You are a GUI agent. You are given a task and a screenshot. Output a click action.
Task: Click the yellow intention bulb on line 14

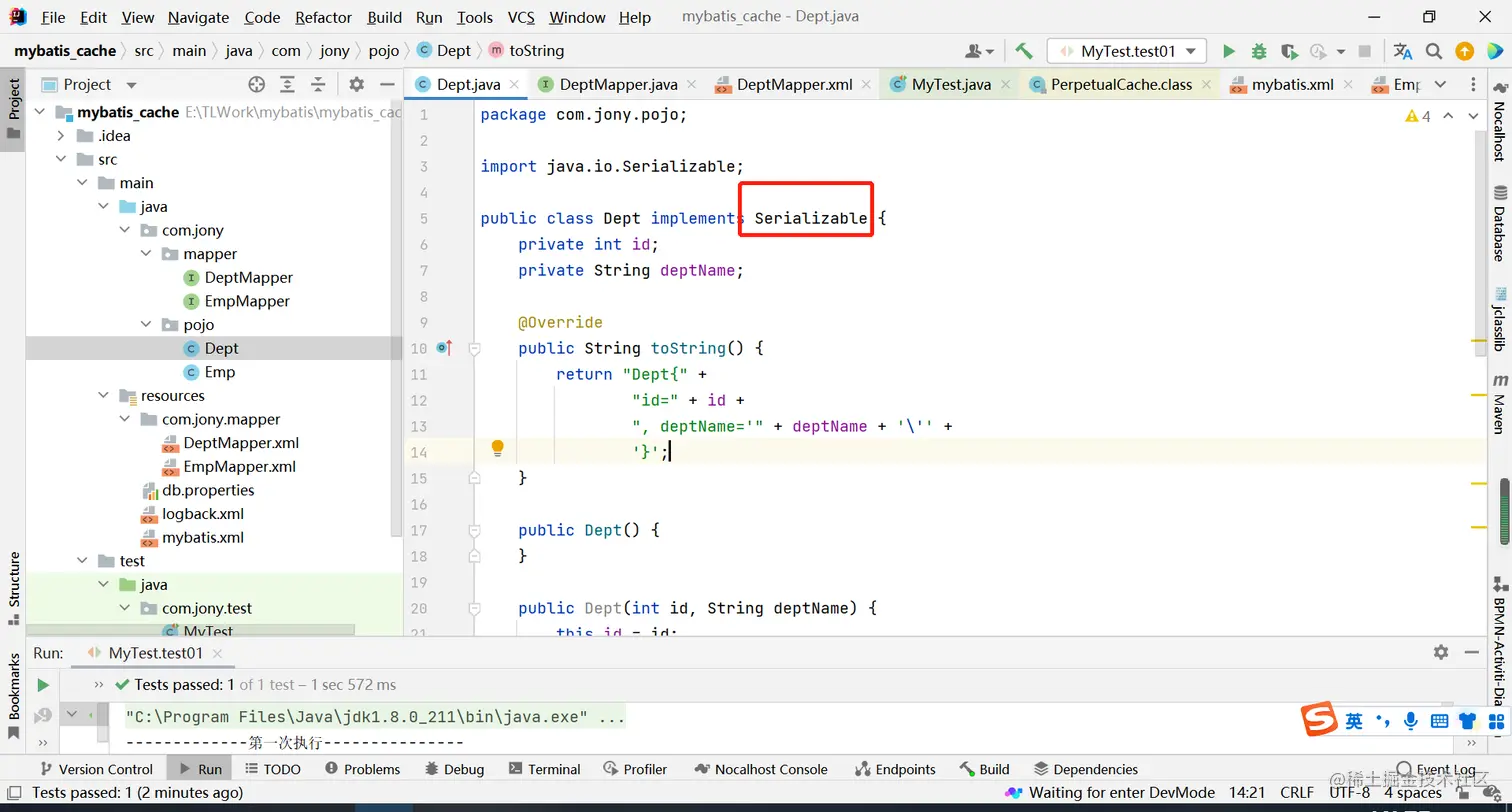coord(497,449)
